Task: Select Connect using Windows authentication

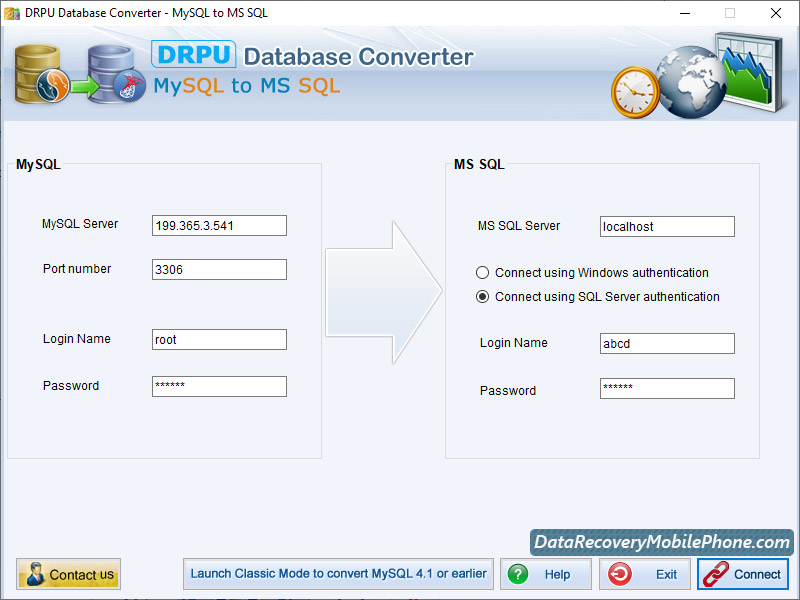Action: 482,272
